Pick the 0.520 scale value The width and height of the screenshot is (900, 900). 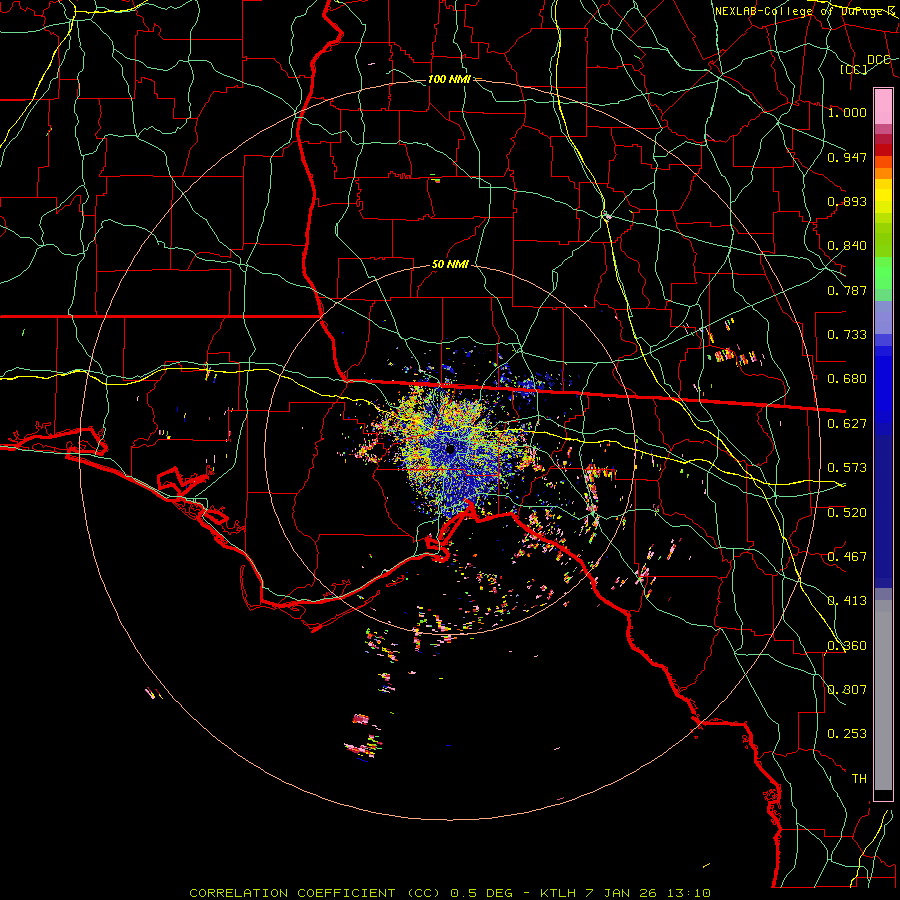coord(847,513)
